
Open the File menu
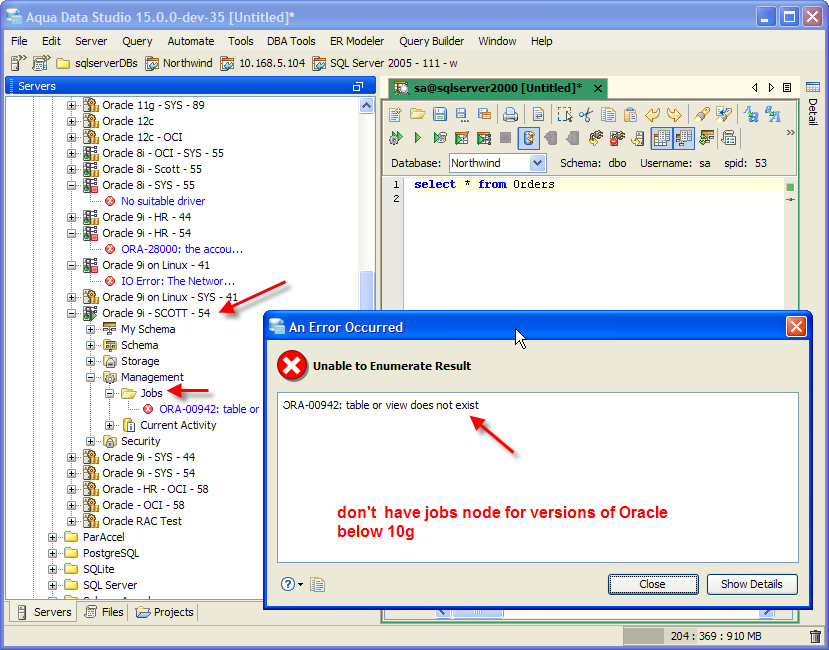19,41
